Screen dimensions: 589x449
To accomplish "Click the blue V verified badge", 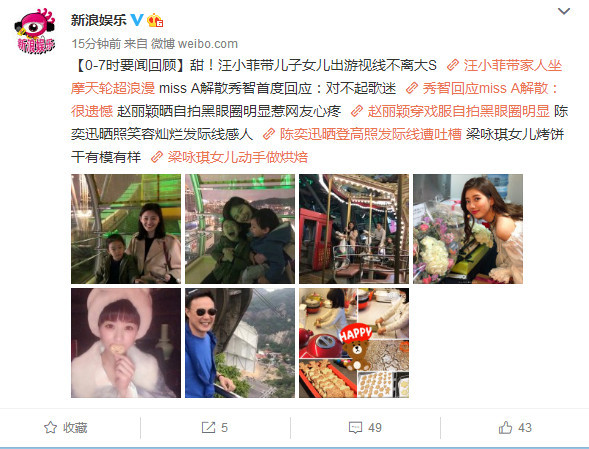I will coord(137,20).
